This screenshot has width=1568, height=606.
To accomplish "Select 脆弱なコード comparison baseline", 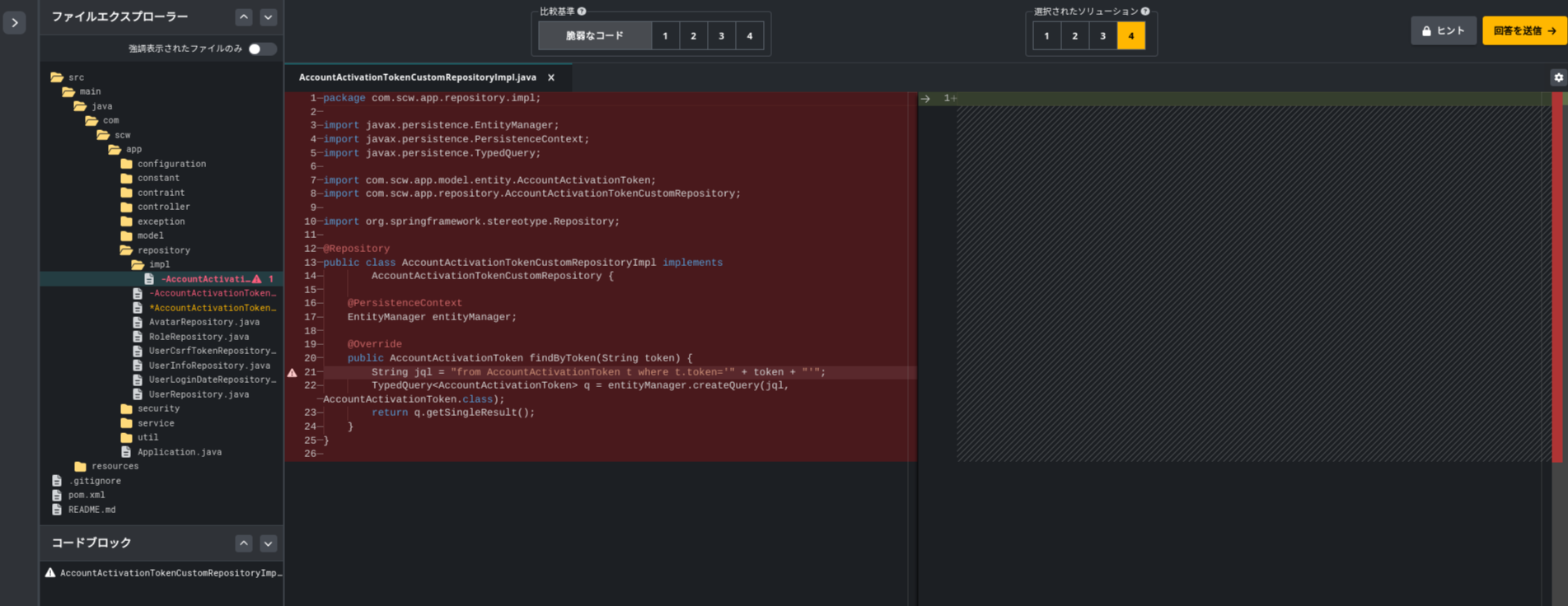I will (x=595, y=36).
